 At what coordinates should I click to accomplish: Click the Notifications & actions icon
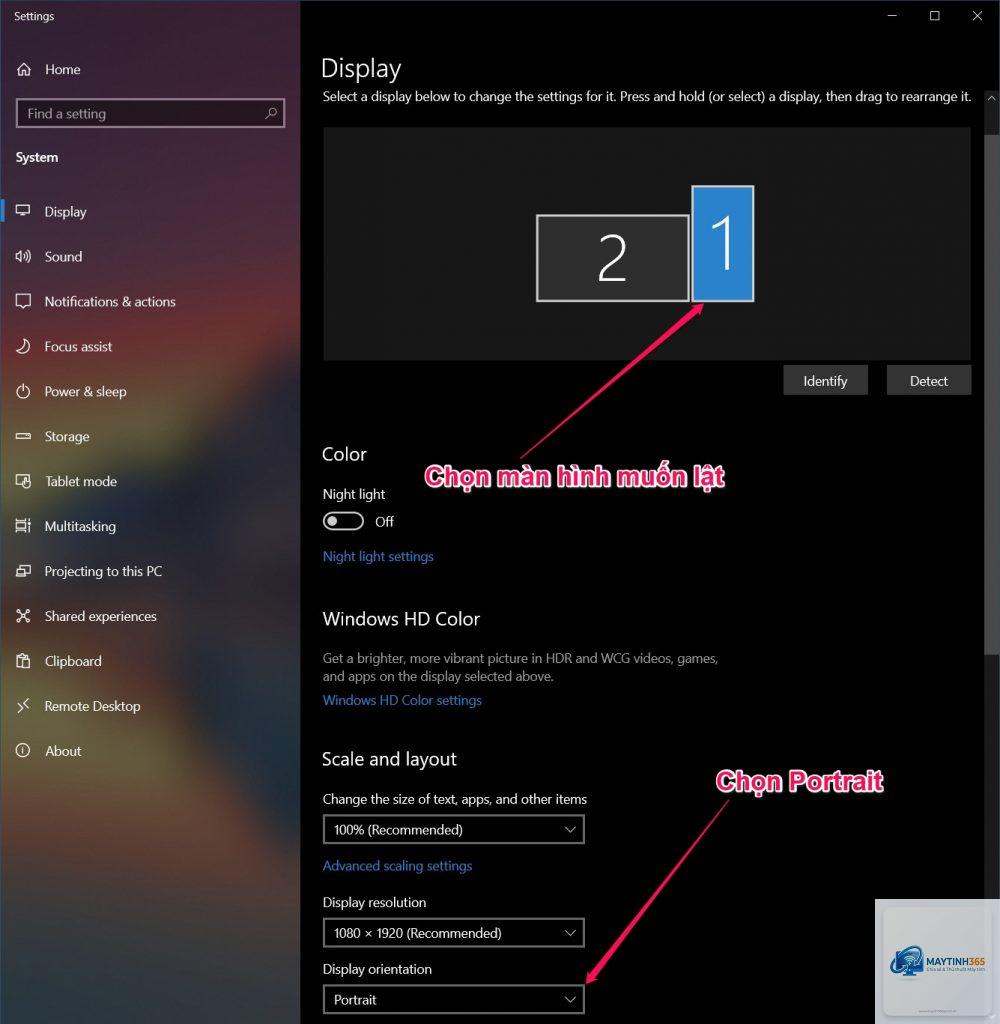pos(24,301)
